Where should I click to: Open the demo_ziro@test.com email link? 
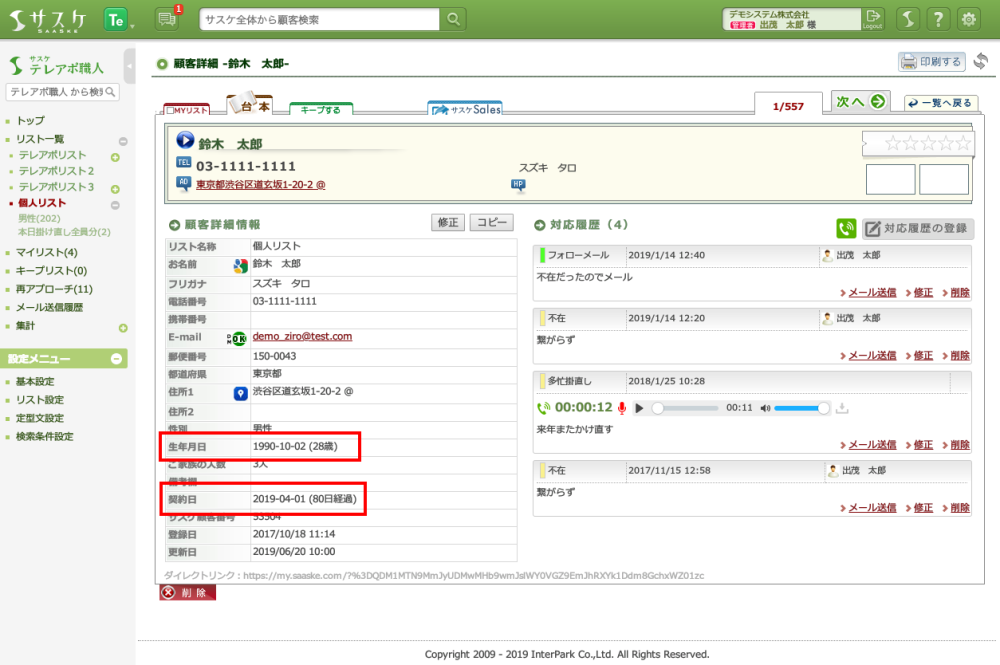point(302,337)
